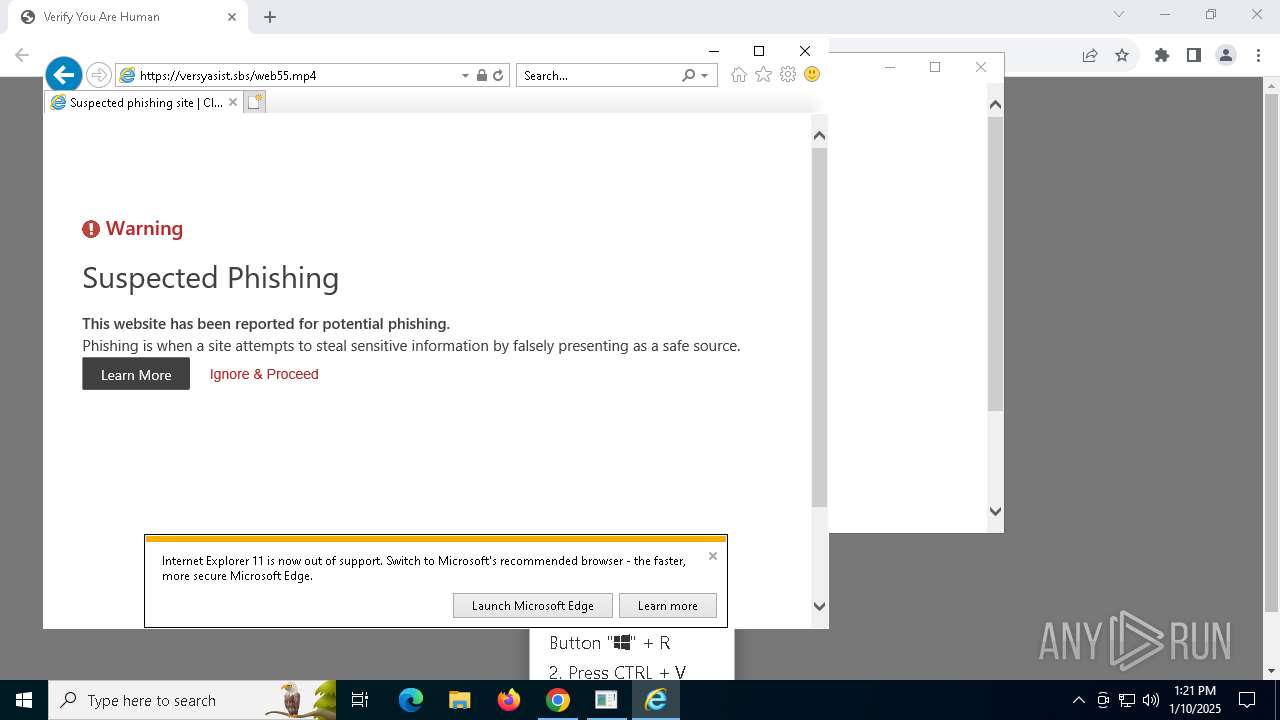
Task: Click the IE scrollbar up arrow
Action: pos(819,135)
